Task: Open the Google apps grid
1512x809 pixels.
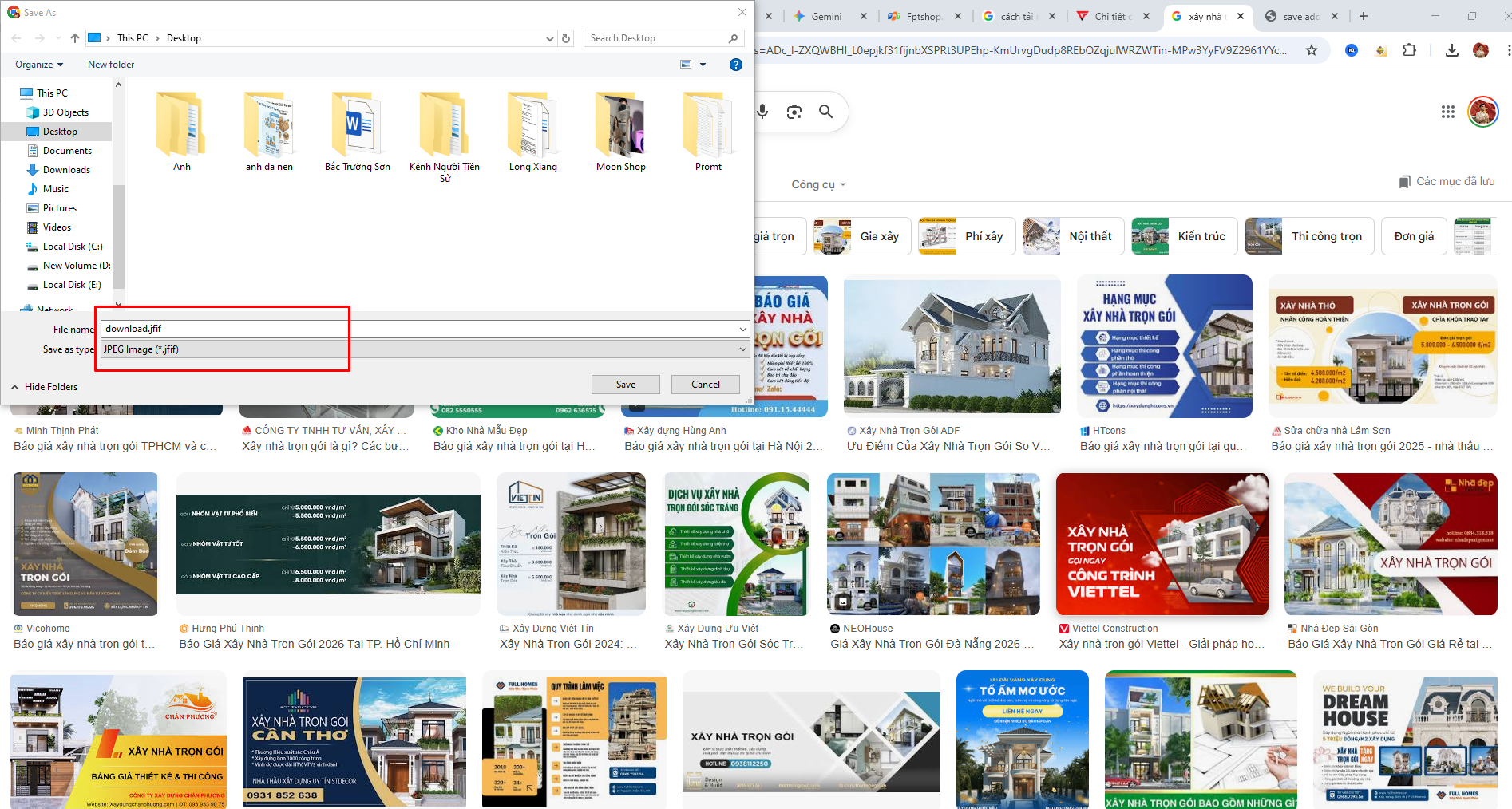Action: pyautogui.click(x=1447, y=112)
